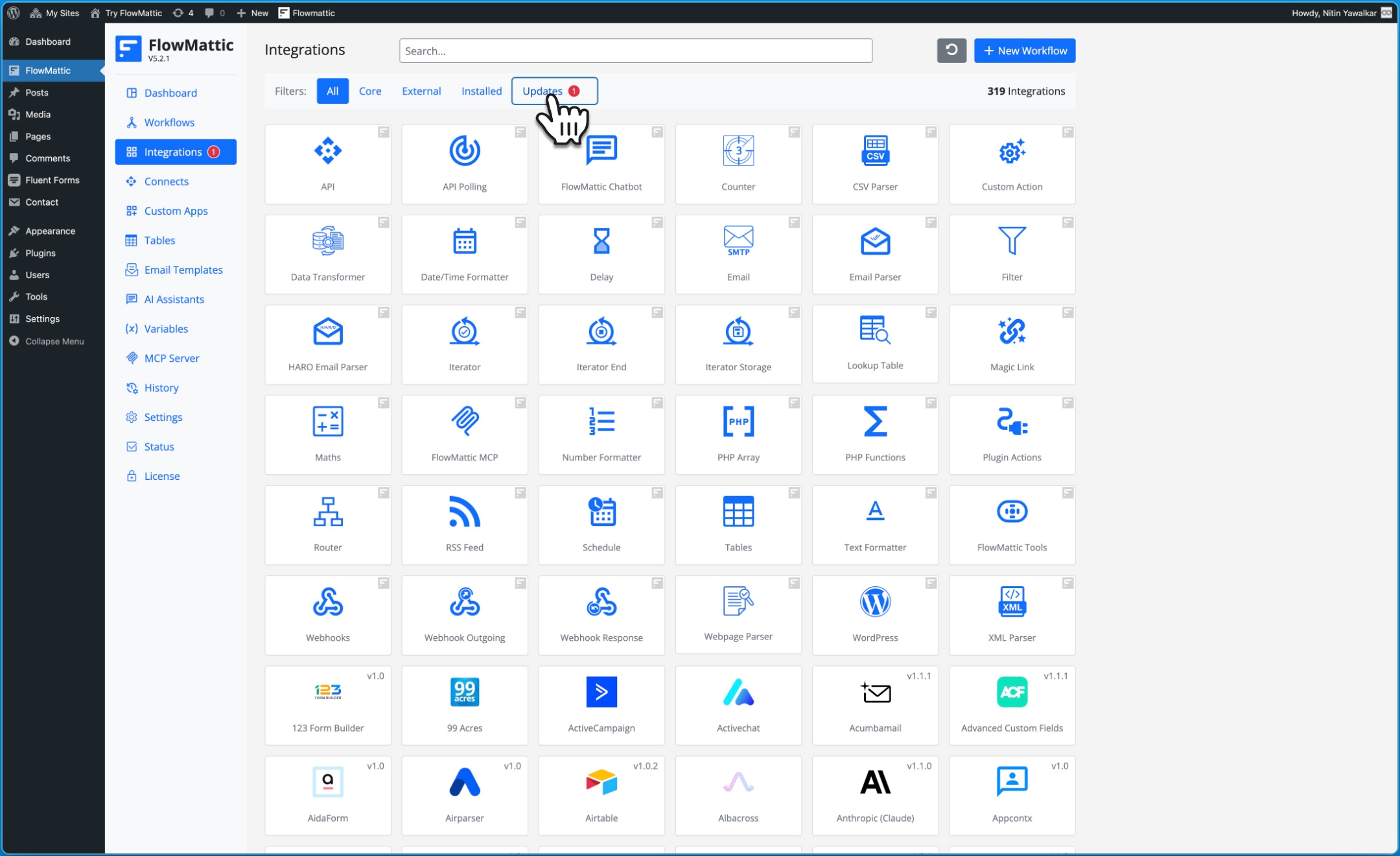Open Fluent Forms in WordPress menu
This screenshot has width=1400, height=856.
click(52, 180)
